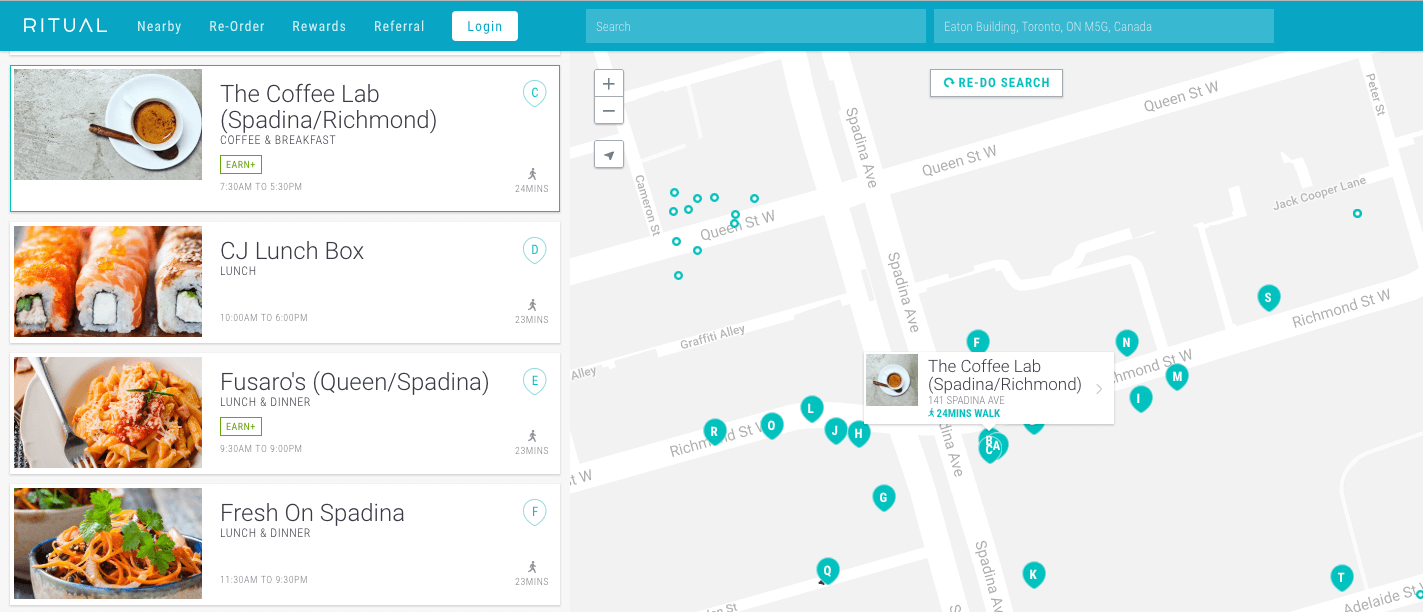Open the Rewards page
Image resolution: width=1423 pixels, height=612 pixels.
(319, 27)
